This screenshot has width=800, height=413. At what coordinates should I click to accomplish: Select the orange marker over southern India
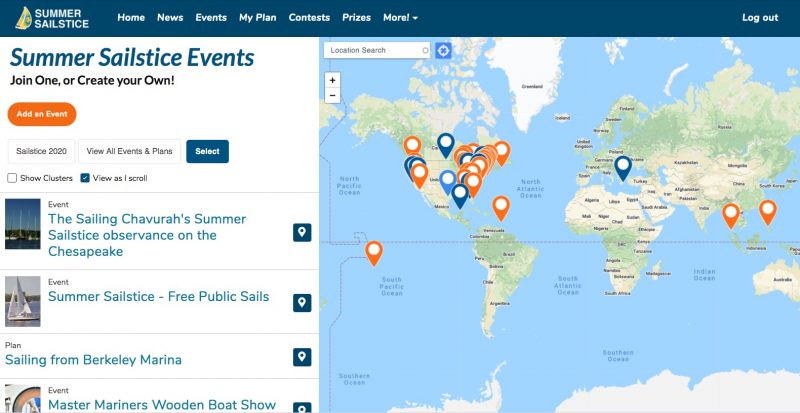731,215
